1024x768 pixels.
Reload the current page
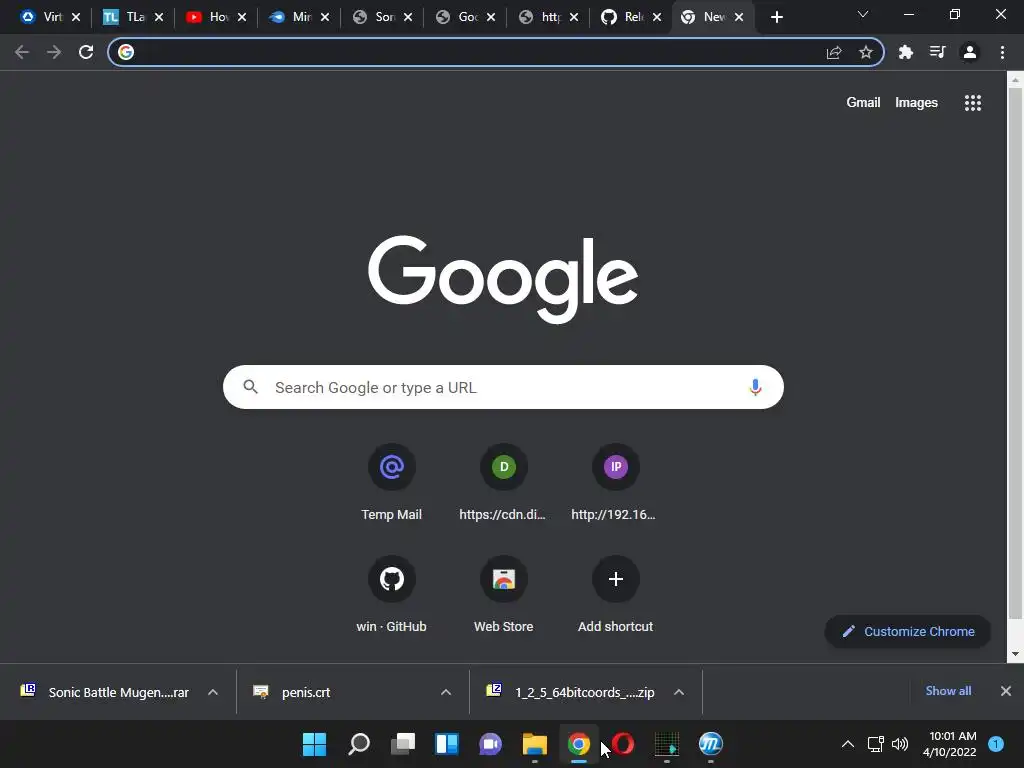[86, 52]
